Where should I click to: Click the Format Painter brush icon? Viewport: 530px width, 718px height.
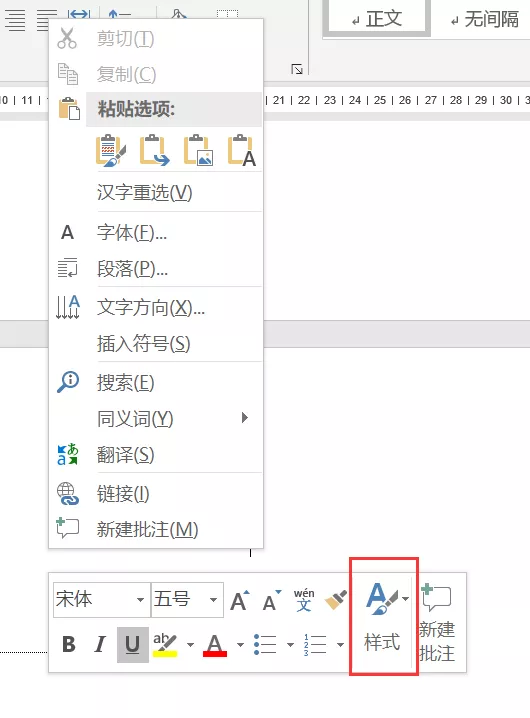click(336, 599)
